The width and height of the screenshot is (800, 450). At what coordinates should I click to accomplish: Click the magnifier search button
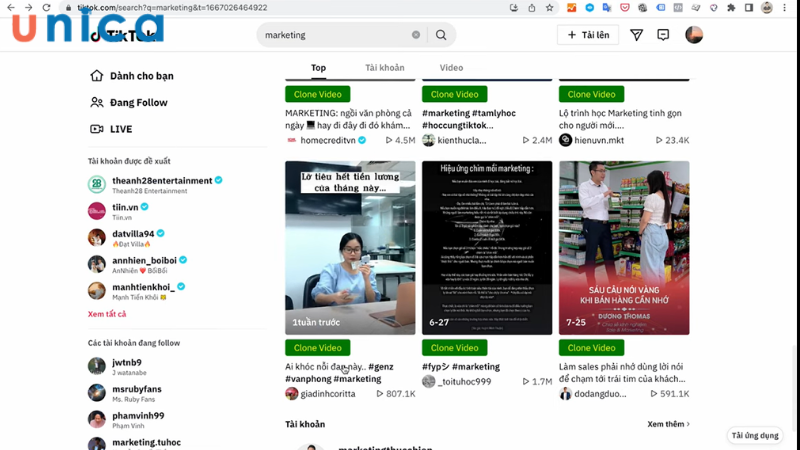[441, 35]
